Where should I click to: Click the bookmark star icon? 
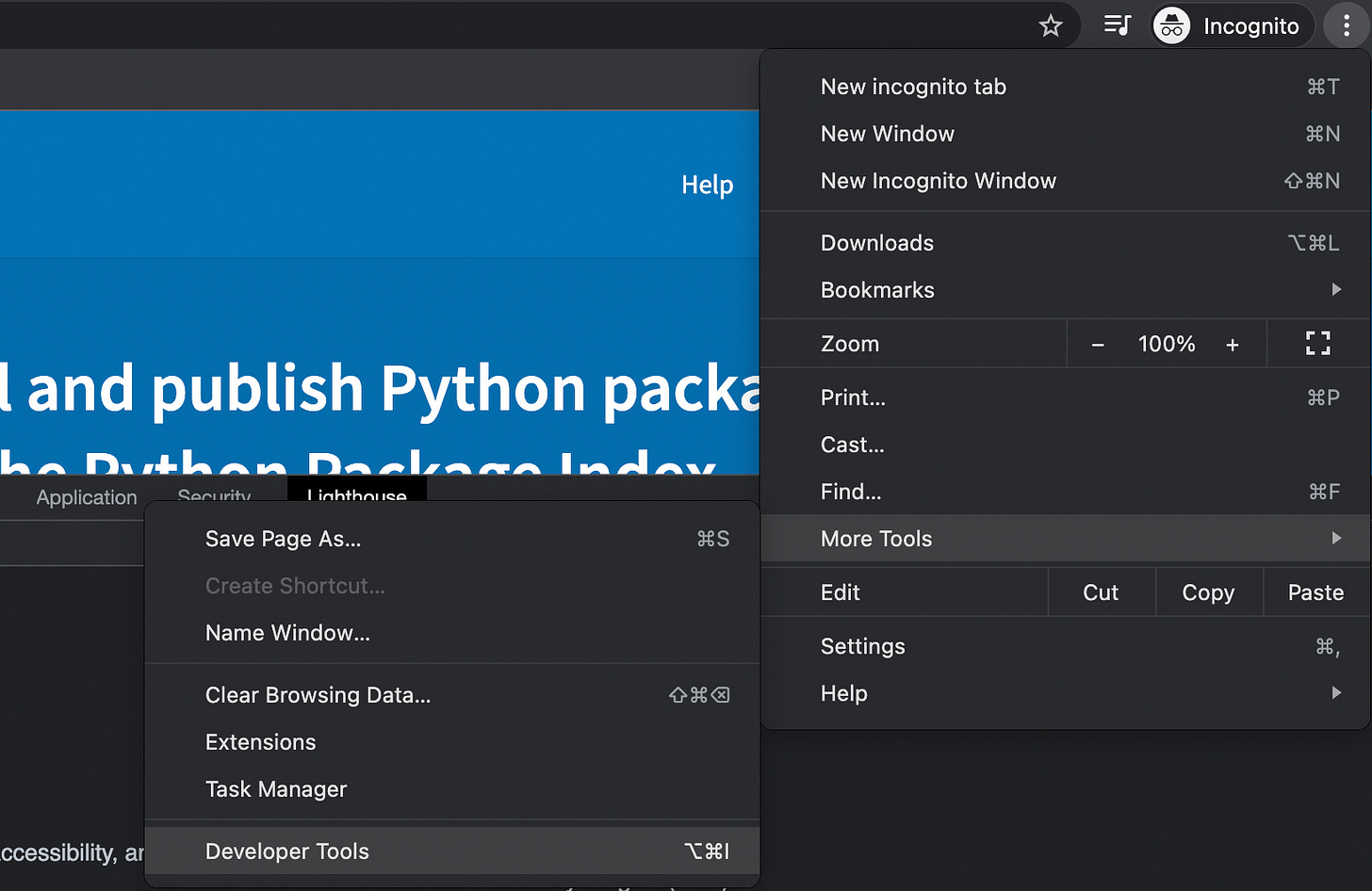click(1050, 25)
